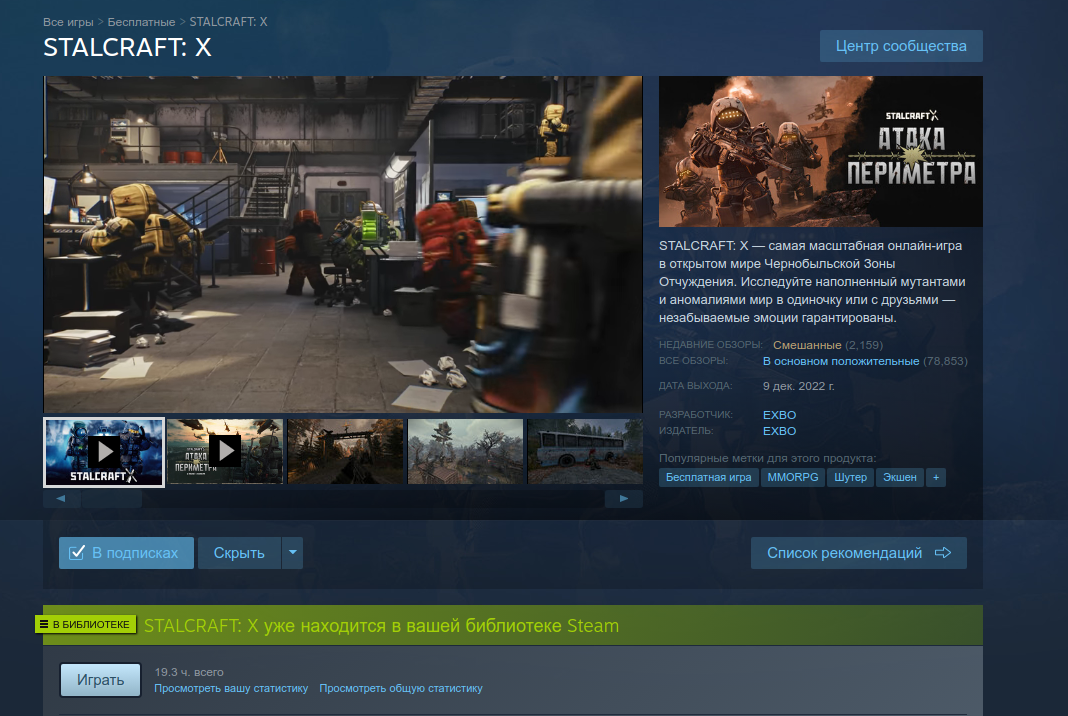Add a tag with the plus button

pos(936,478)
